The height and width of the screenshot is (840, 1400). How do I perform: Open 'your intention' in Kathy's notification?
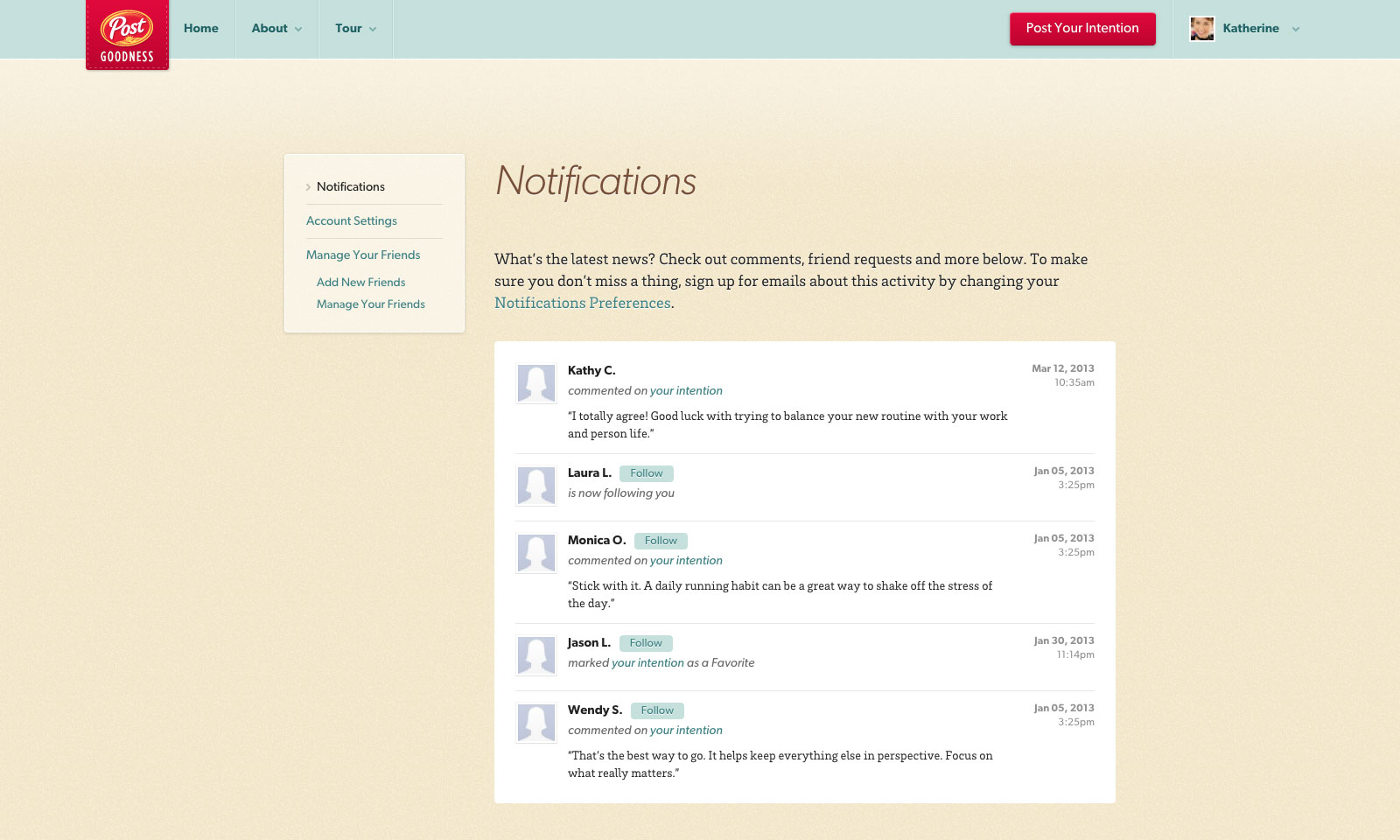tap(686, 391)
